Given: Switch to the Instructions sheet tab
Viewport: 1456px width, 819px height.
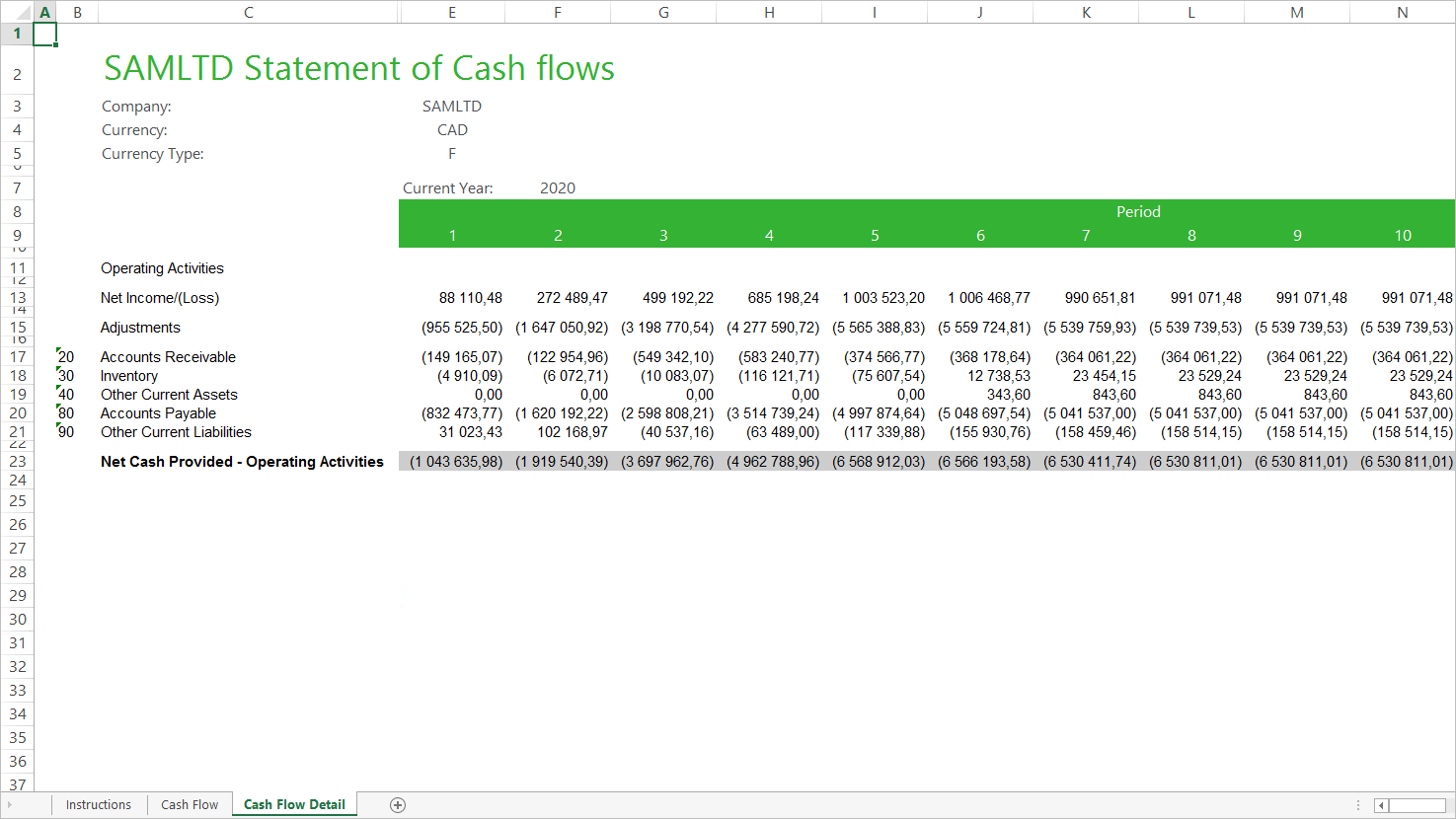Looking at the screenshot, I should tap(99, 805).
